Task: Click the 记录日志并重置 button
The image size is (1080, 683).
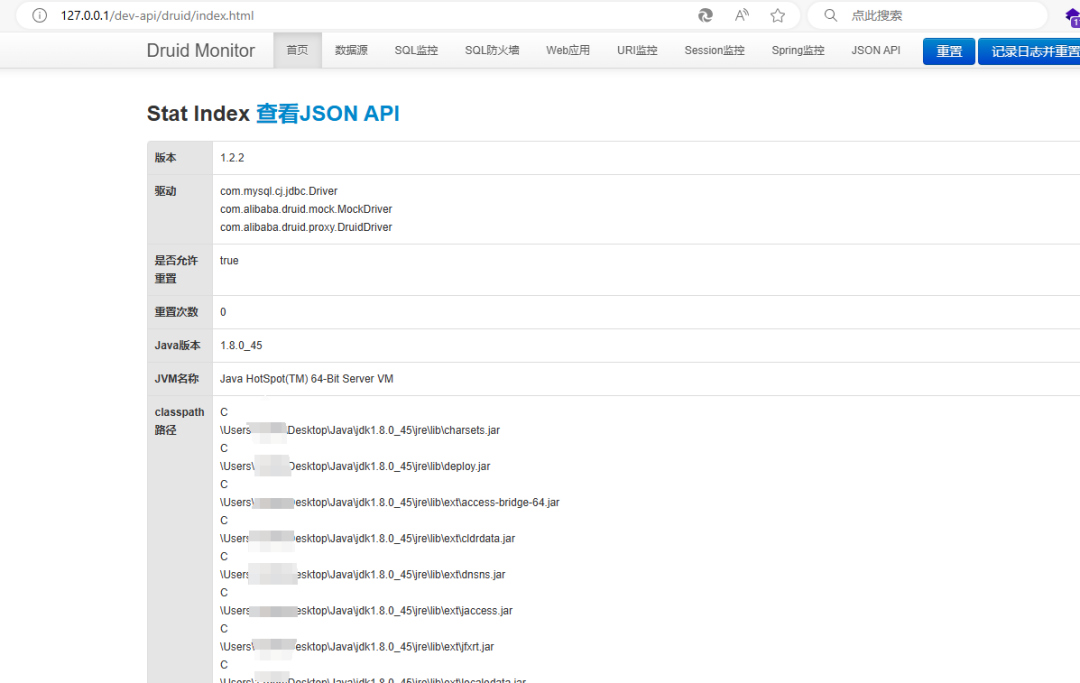Action: [x=1029, y=52]
